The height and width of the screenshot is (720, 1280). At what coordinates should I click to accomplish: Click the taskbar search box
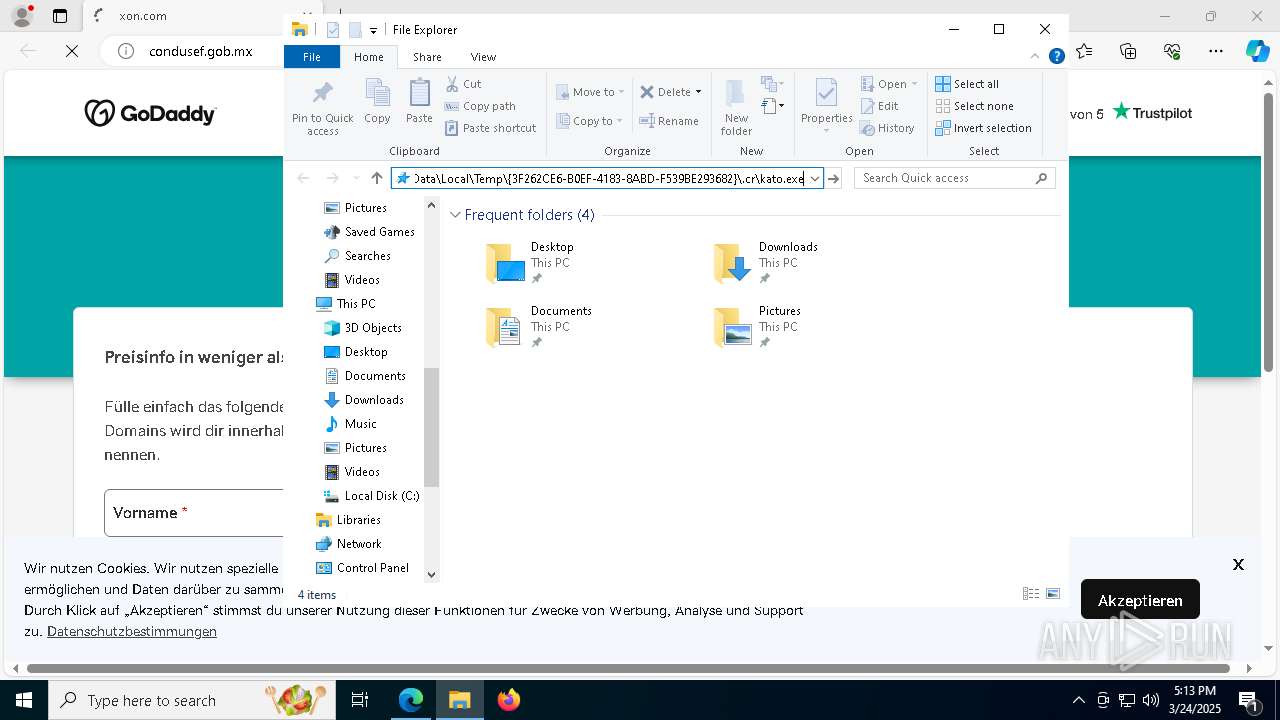[192, 700]
